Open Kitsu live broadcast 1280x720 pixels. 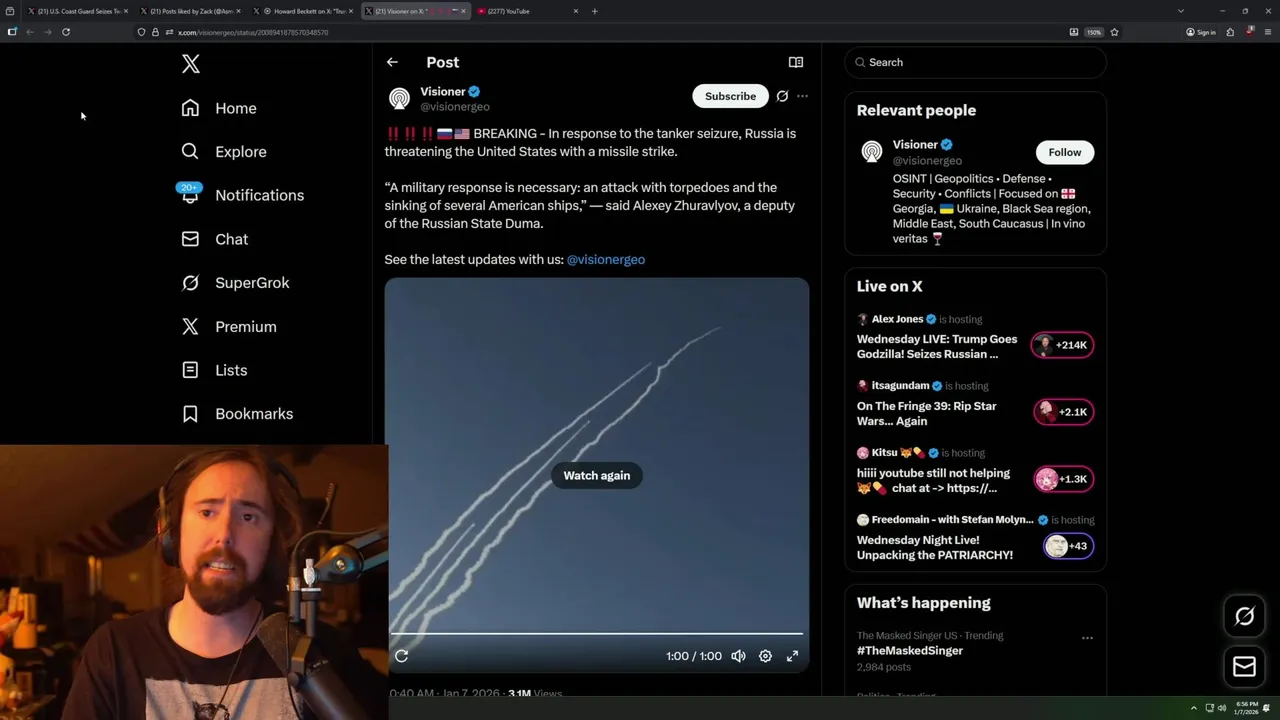933,480
